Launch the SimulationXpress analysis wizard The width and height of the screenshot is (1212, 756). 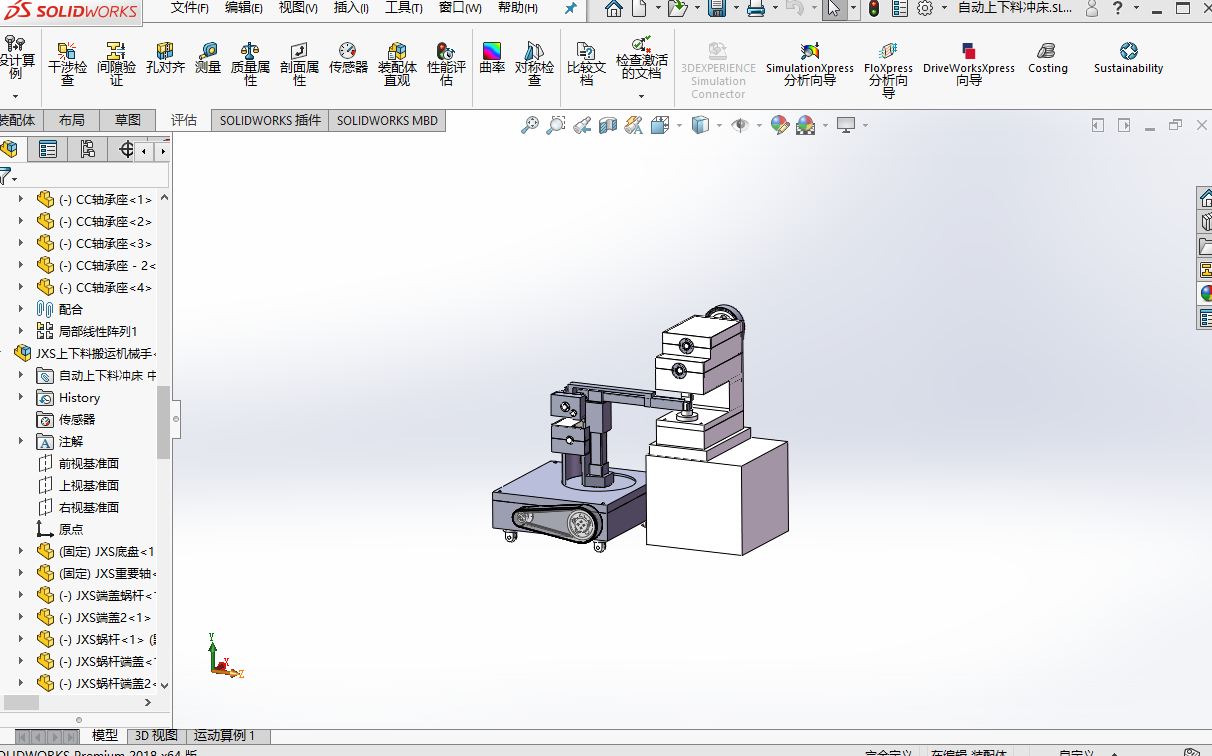809,64
